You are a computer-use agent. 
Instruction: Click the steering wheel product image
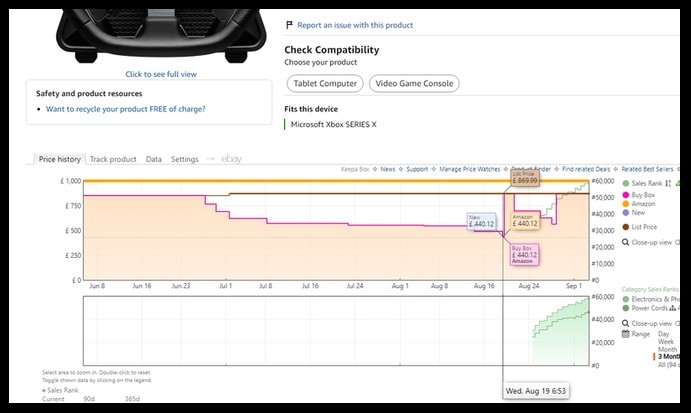coord(161,35)
